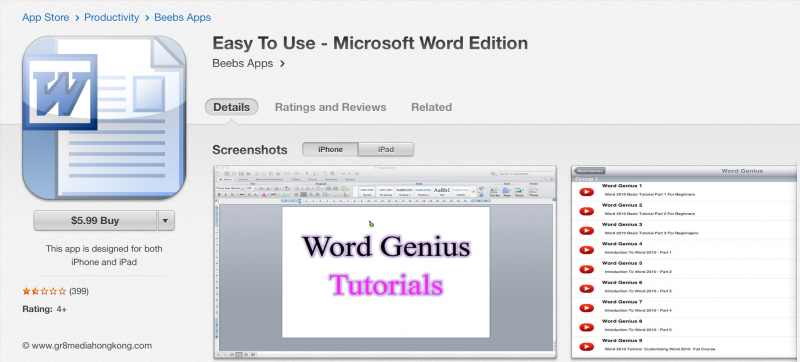Click the play icon beside Word Genius 7

click(586, 308)
